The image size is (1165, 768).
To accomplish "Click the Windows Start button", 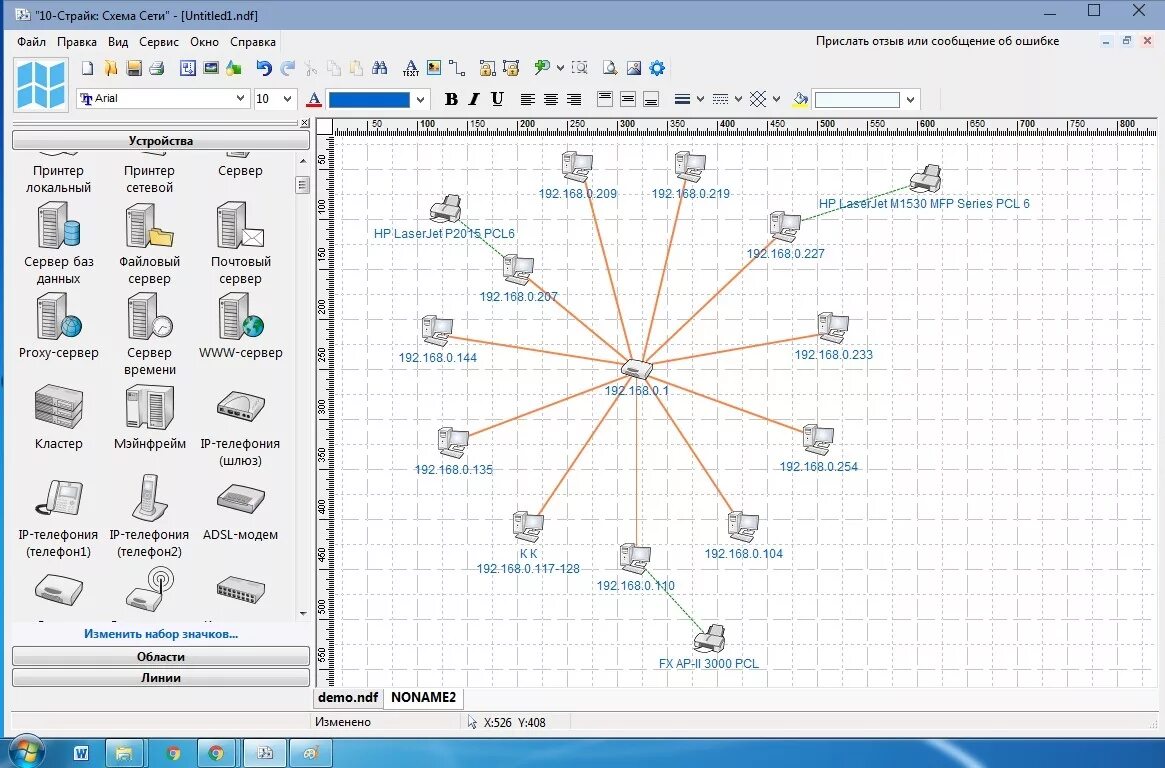I will (25, 752).
